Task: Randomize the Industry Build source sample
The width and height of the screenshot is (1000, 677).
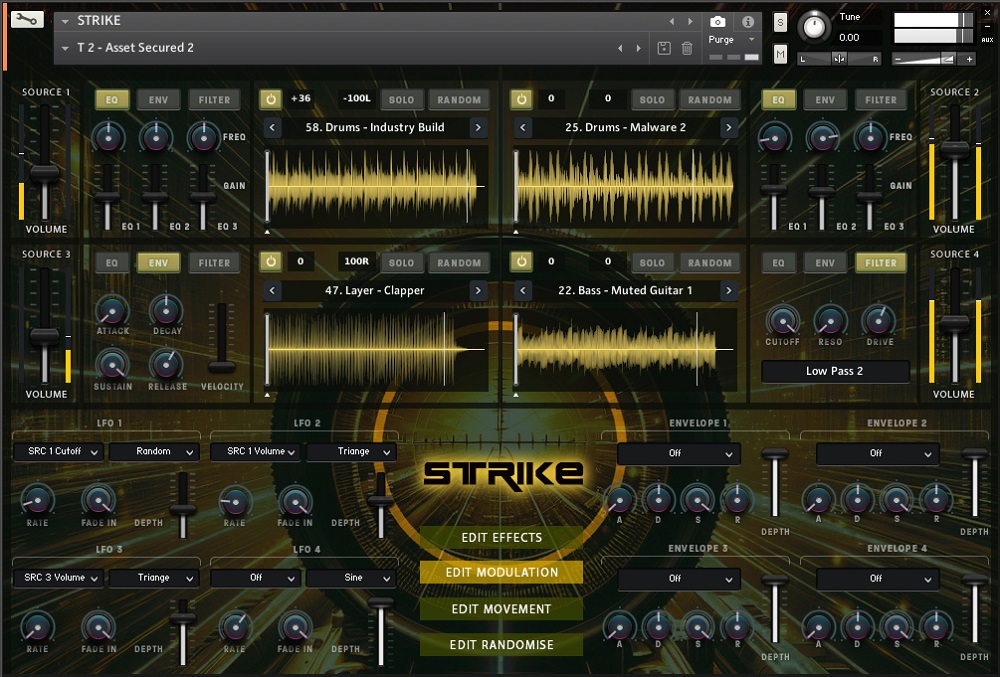Action: point(459,99)
